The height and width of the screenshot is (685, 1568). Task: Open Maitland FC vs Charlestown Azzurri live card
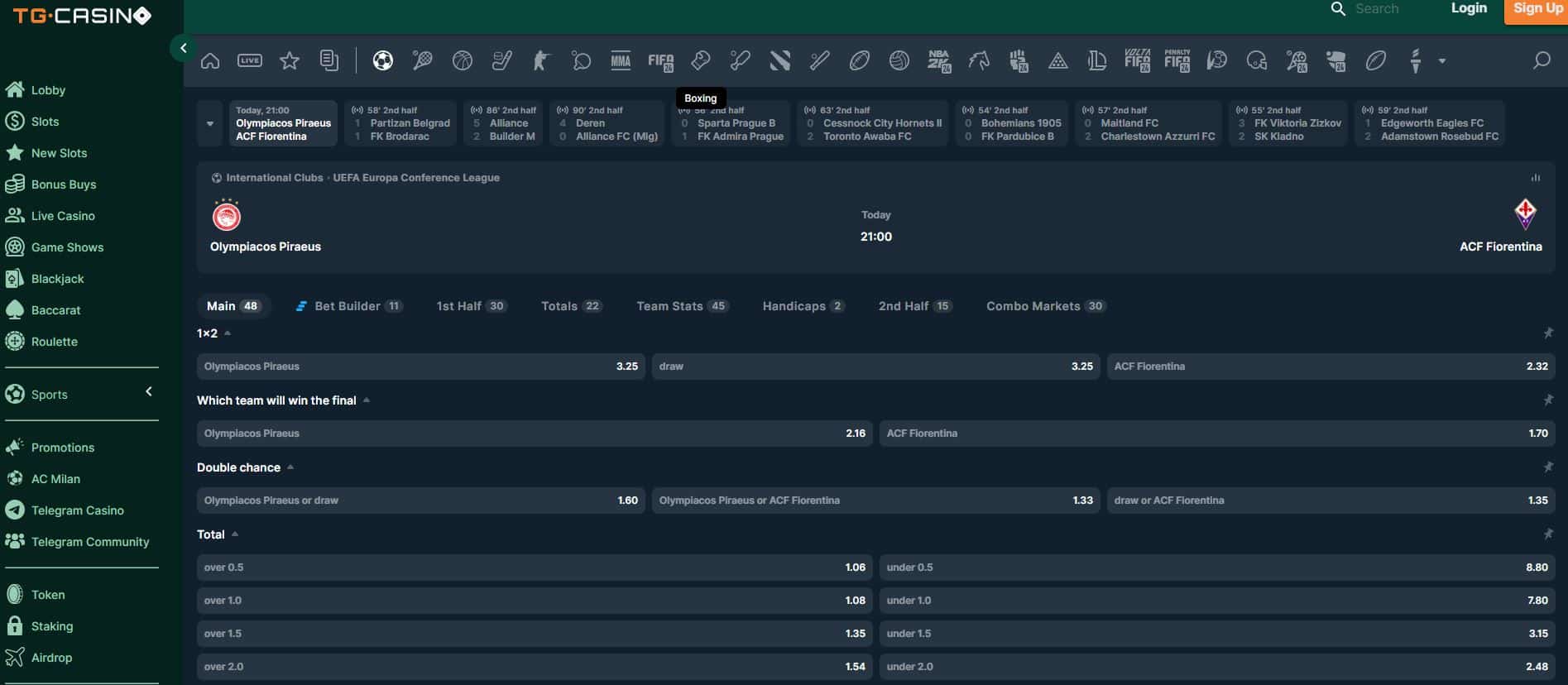click(x=1148, y=123)
